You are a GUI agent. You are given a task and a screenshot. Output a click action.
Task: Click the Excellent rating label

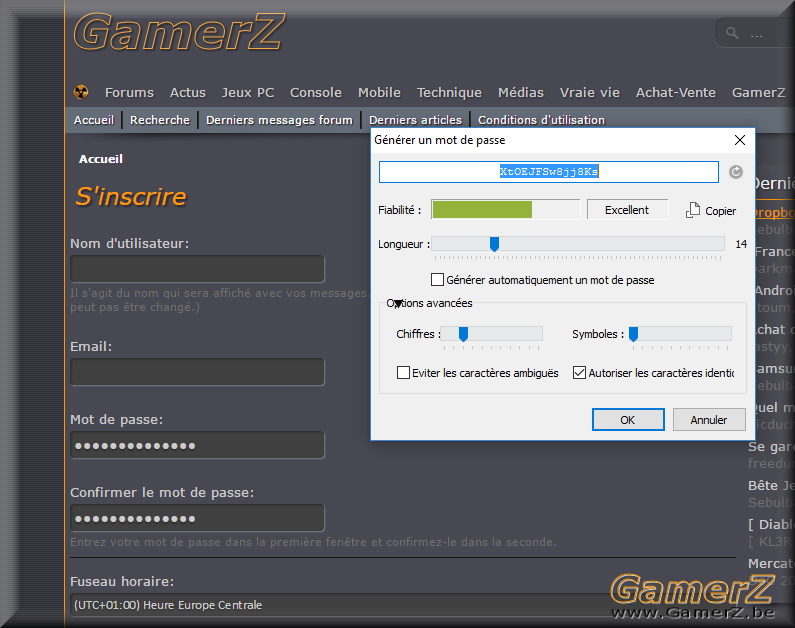[x=627, y=209]
